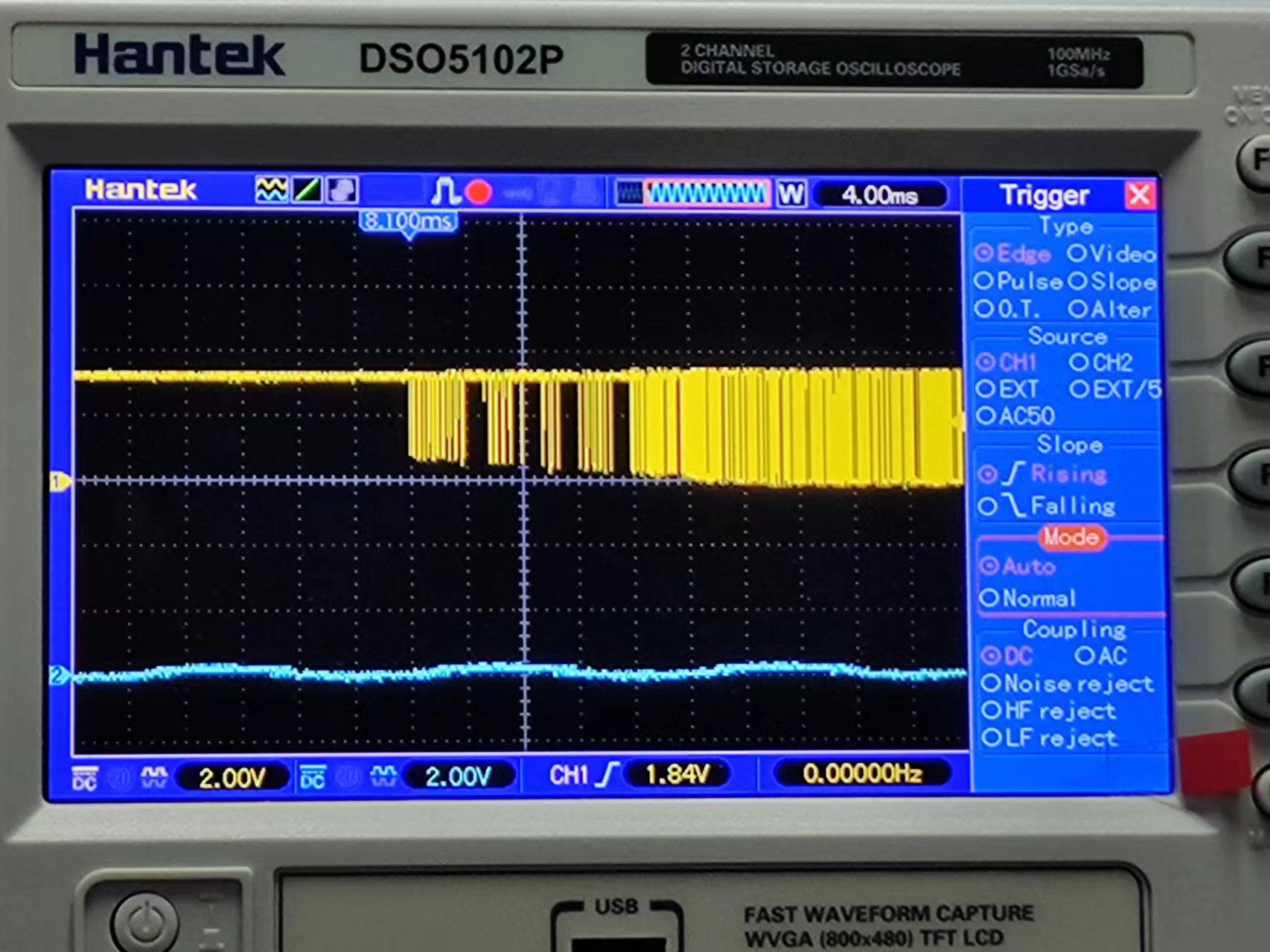Click CH2 2.00V scale readout
The image size is (1270, 952).
tap(459, 777)
